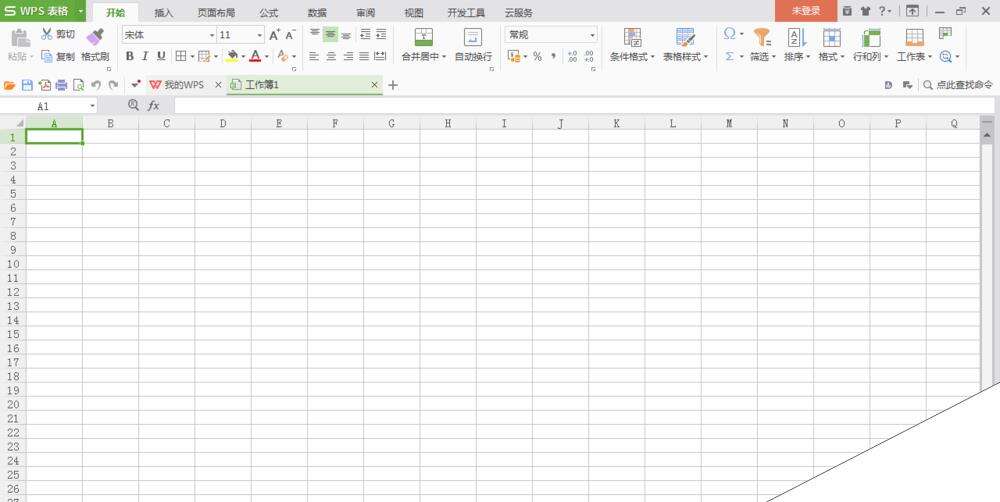Open the Format (格式) menu button
Screen dimensions: 1000x502
click(832, 45)
